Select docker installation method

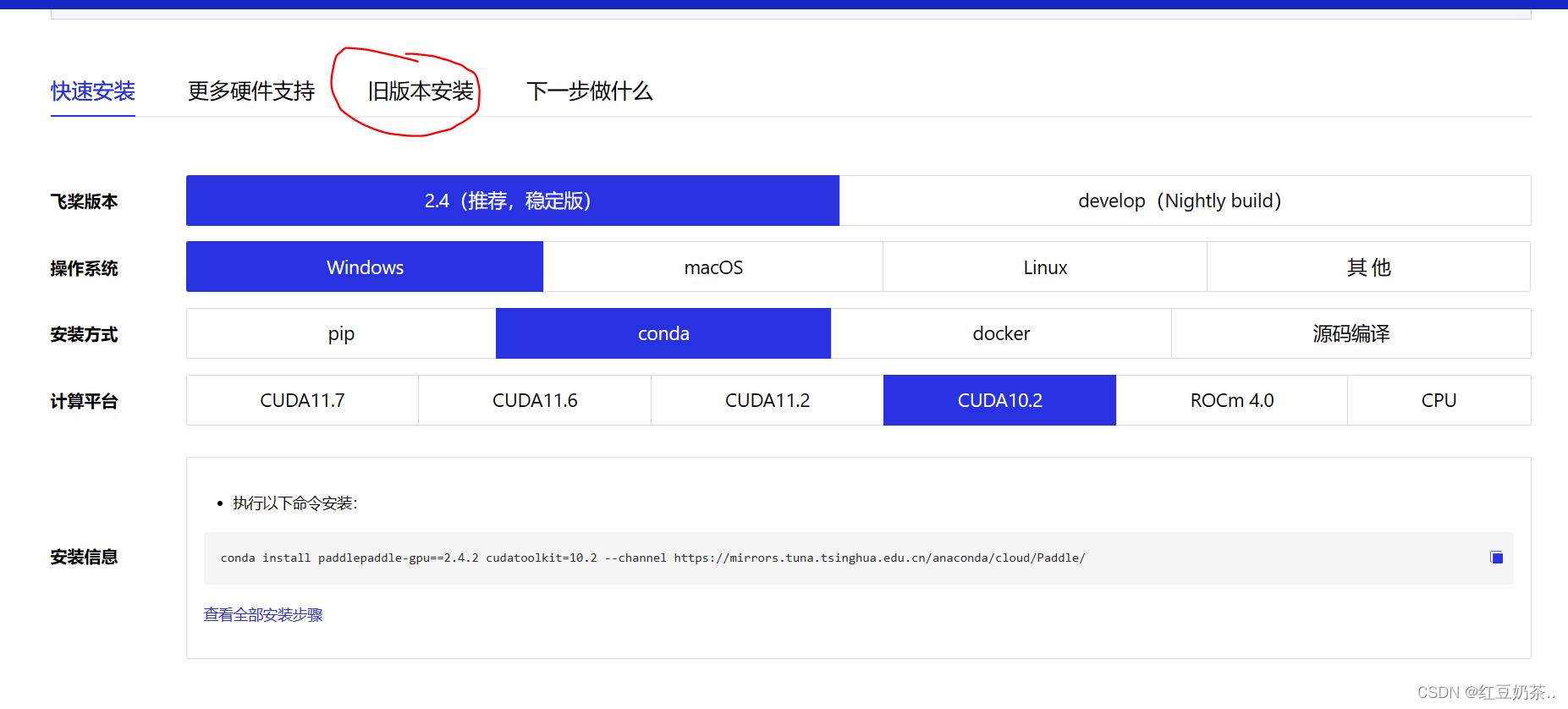pyautogui.click(x=1001, y=333)
